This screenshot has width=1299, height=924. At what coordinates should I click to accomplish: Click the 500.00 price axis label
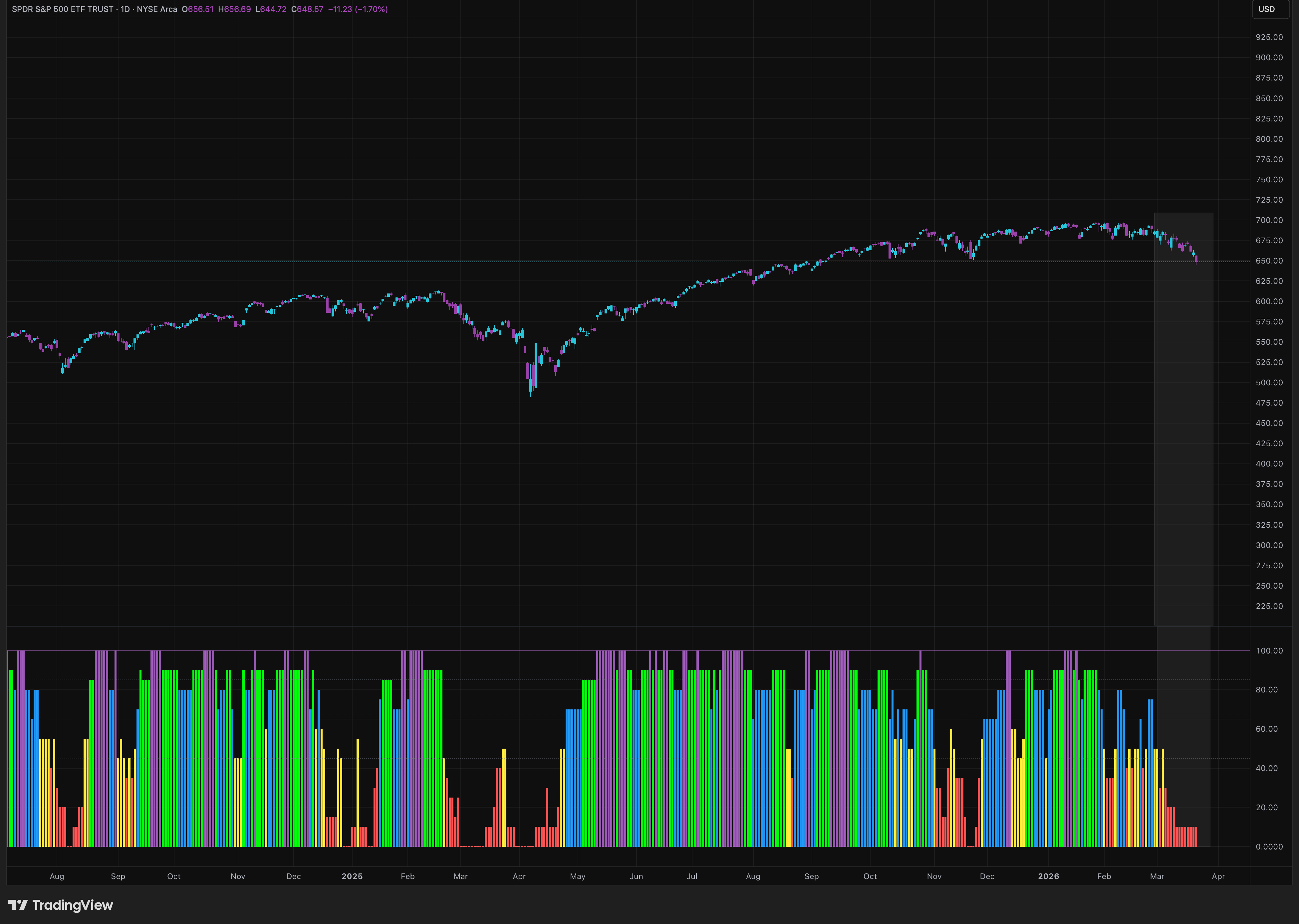point(1269,382)
